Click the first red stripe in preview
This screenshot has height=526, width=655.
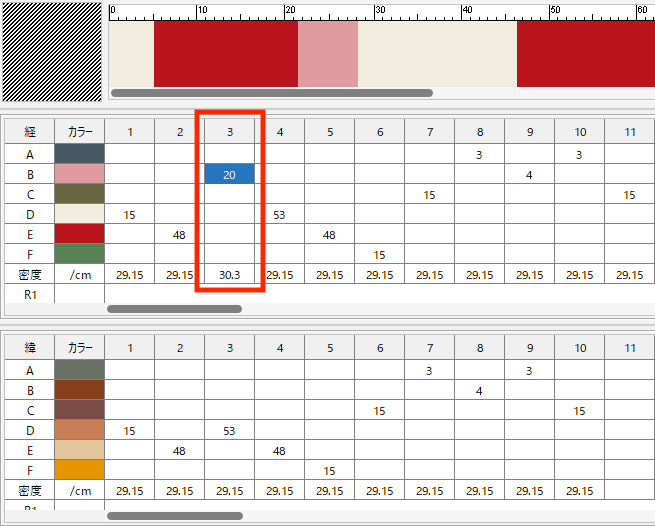tap(226, 54)
